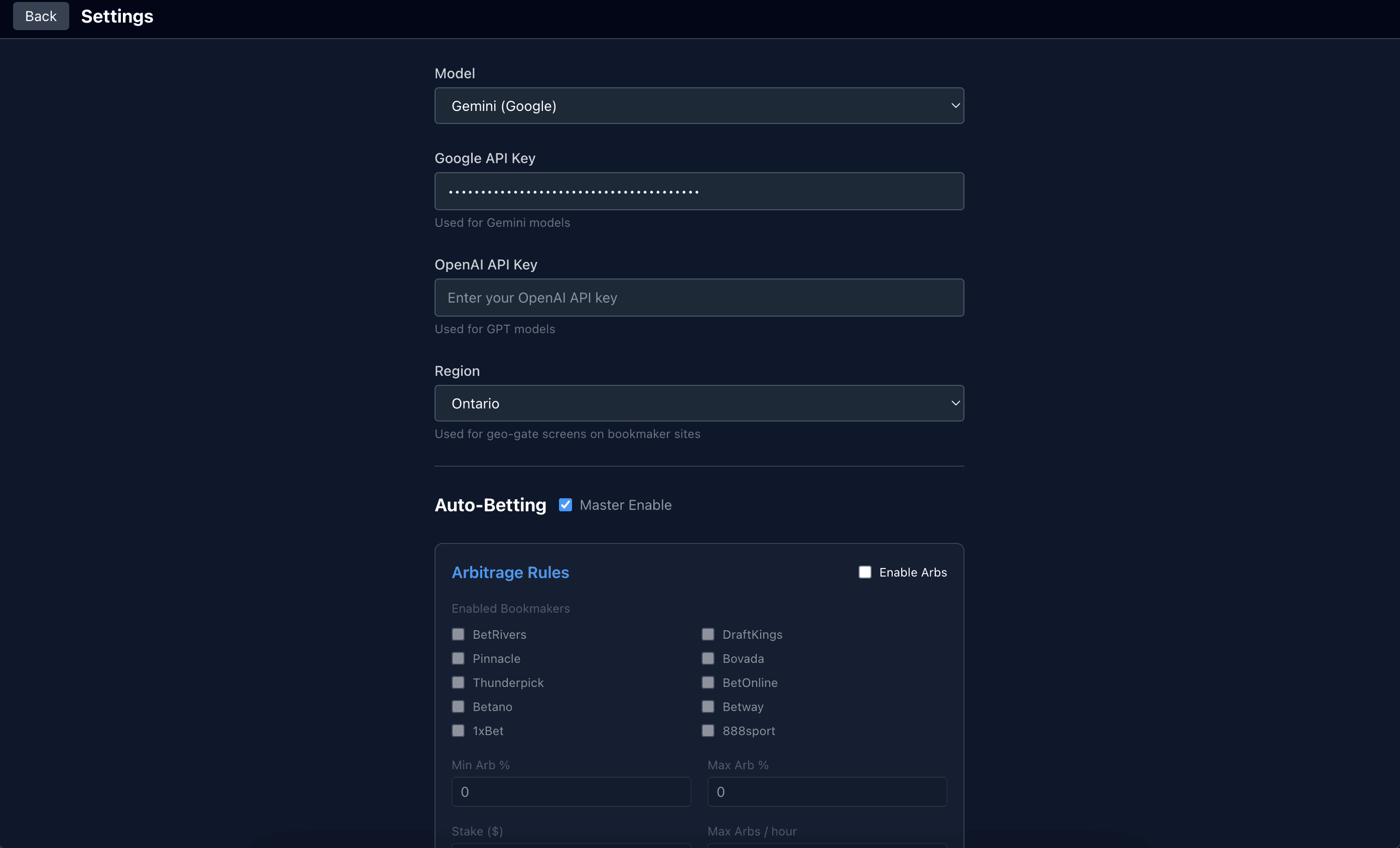Image resolution: width=1400 pixels, height=848 pixels.
Task: Enable DraftKings bookmaker
Action: pos(708,634)
